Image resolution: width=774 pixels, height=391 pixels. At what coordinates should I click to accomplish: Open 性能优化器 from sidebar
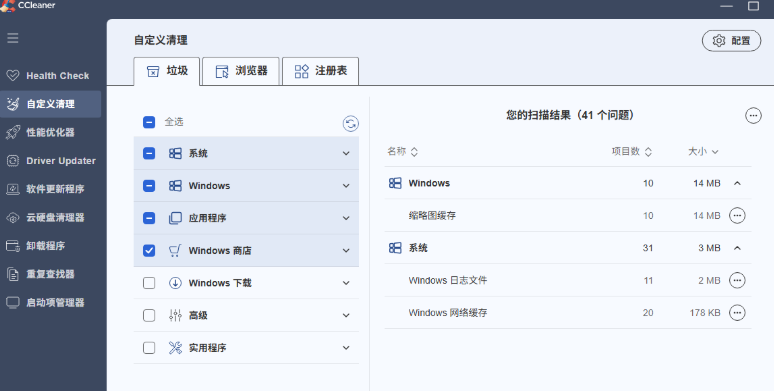pyautogui.click(x=50, y=132)
